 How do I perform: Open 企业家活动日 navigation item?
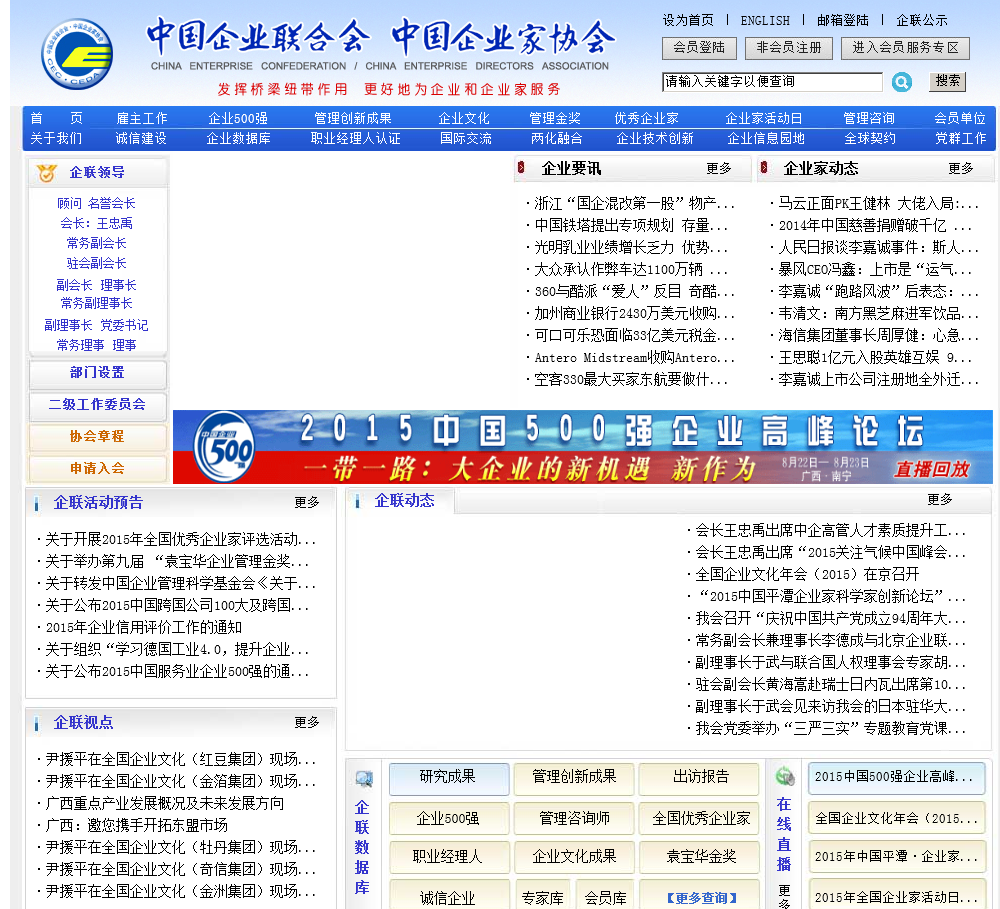[x=763, y=118]
